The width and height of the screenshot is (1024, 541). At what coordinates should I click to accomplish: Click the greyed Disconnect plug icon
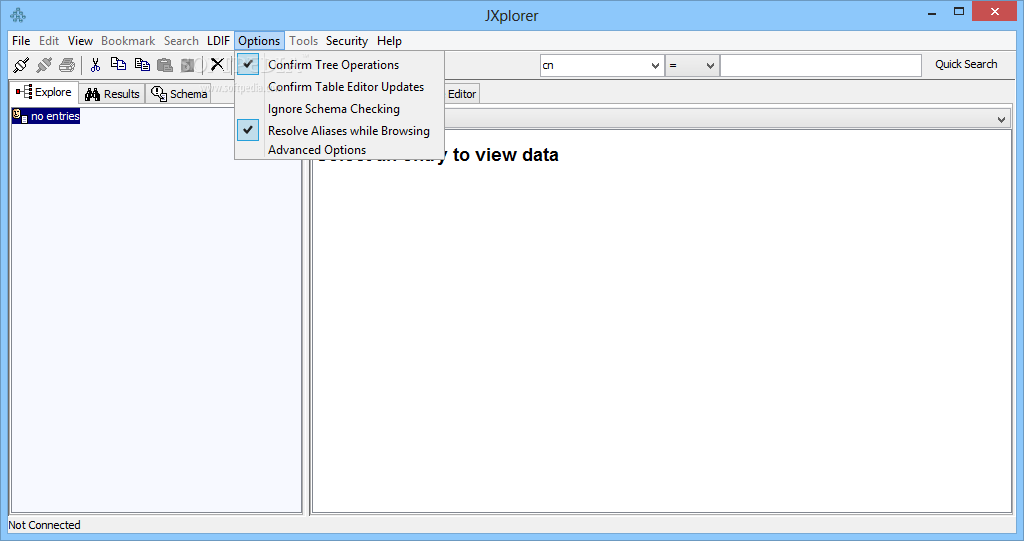44,65
